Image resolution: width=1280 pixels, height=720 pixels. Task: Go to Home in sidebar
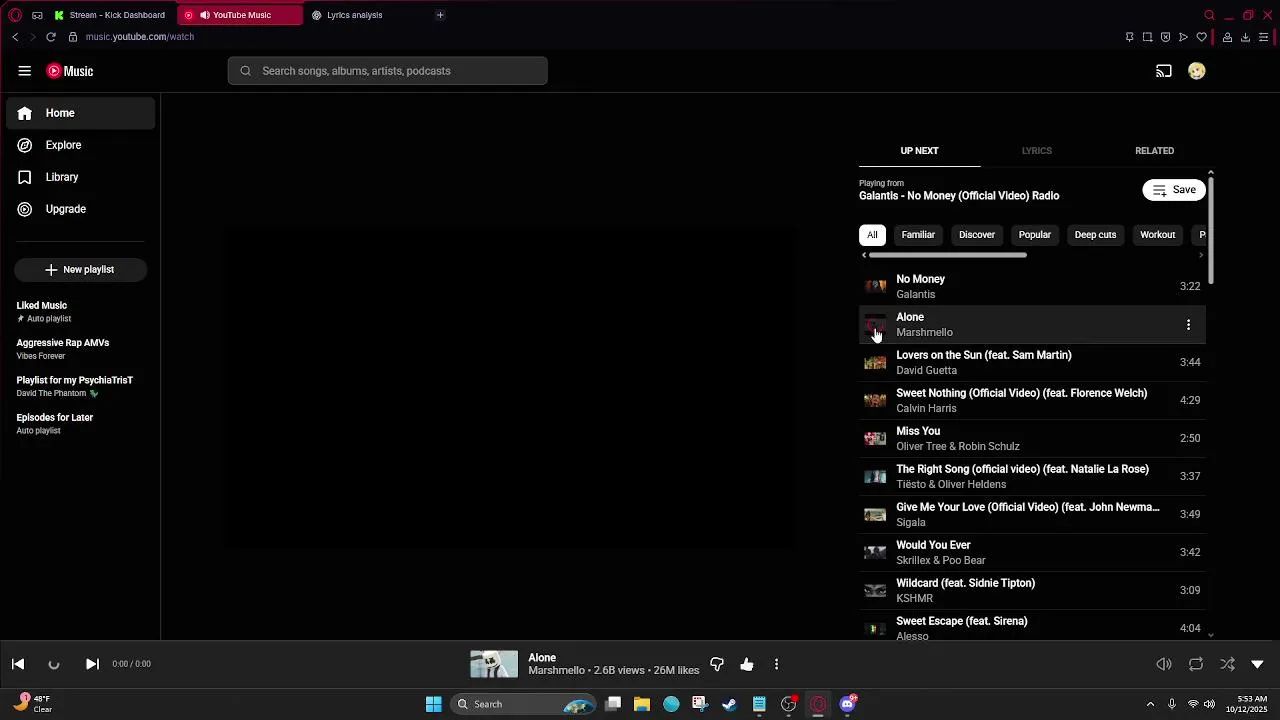pyautogui.click(x=81, y=113)
